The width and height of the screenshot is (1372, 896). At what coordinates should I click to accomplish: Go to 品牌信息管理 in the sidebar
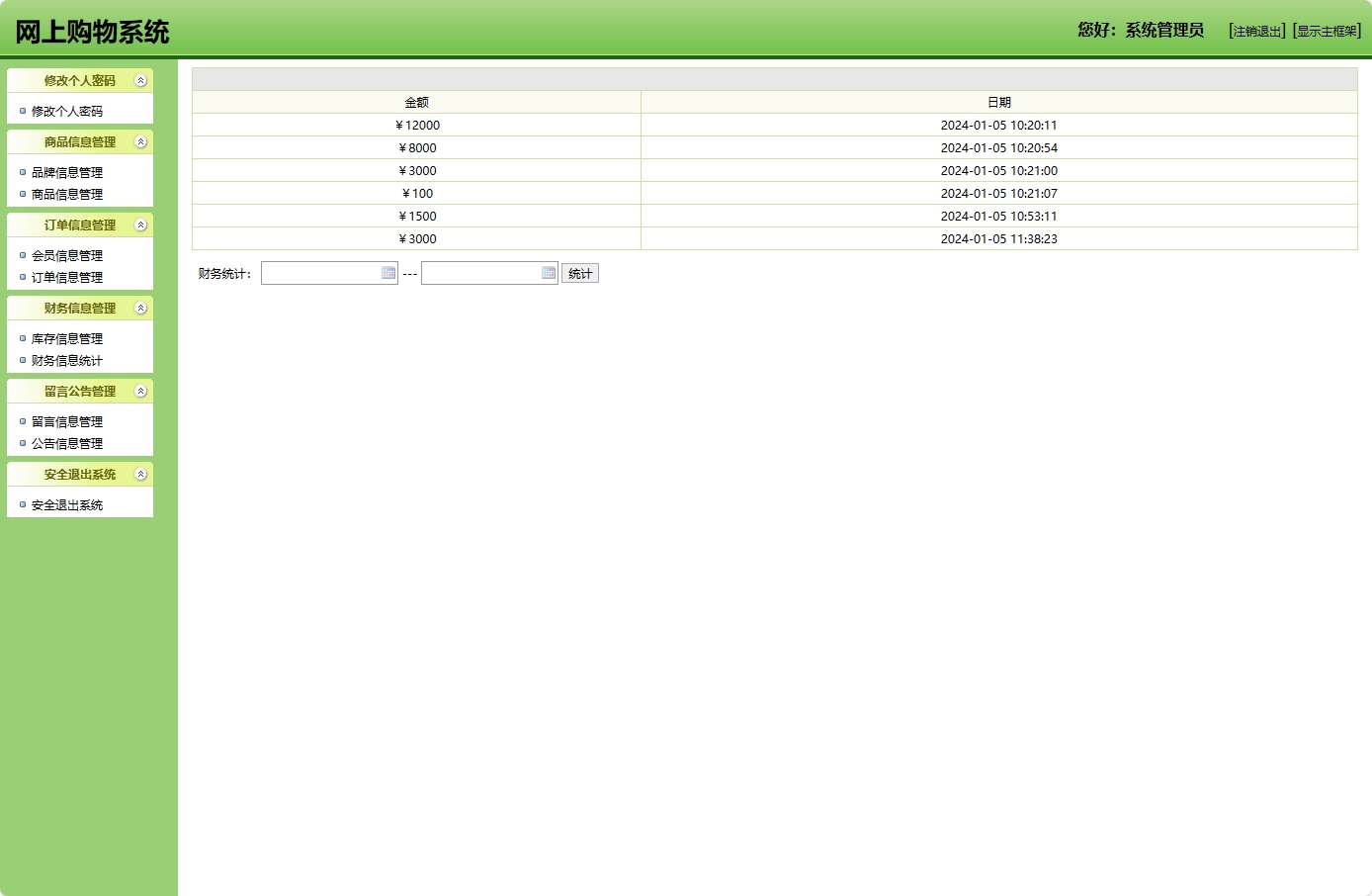[67, 173]
